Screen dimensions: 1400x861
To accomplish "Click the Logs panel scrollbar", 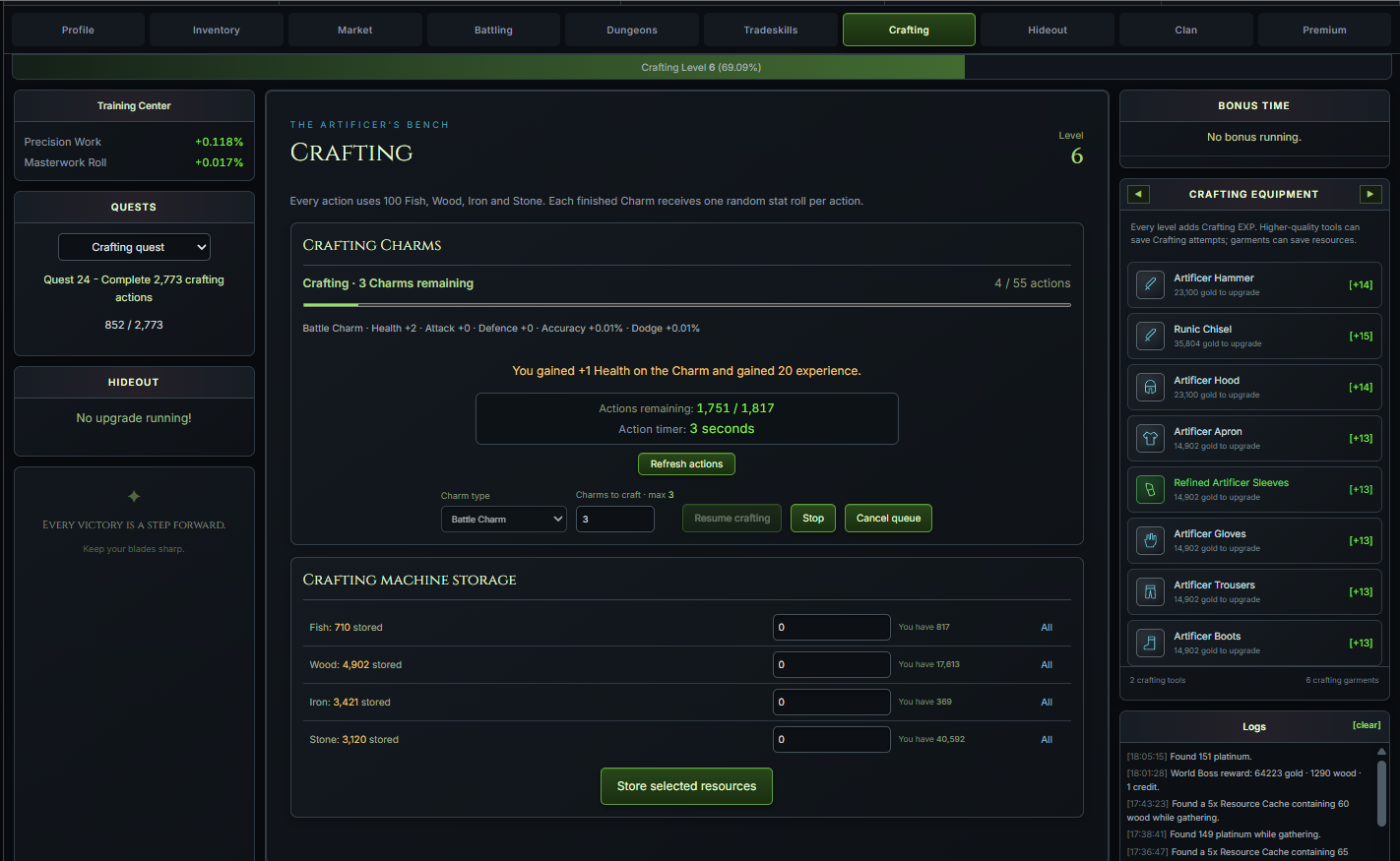I will click(x=1381, y=794).
